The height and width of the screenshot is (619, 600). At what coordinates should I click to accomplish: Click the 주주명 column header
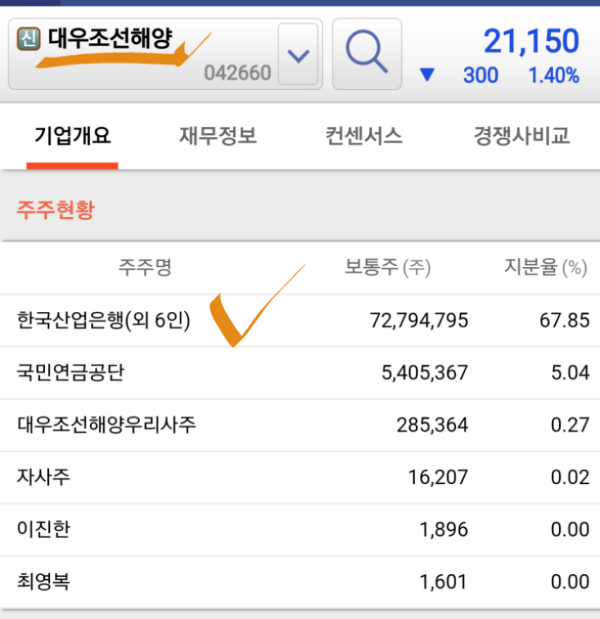(145, 267)
